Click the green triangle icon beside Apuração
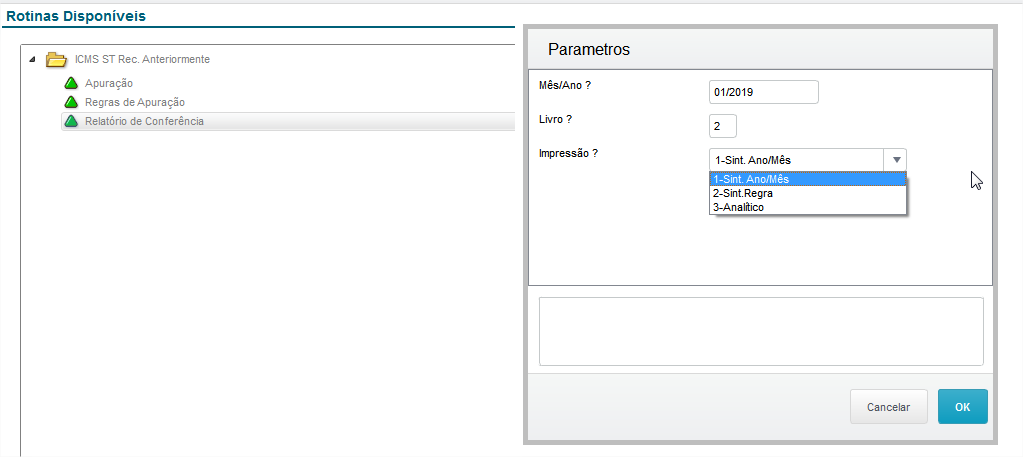Image resolution: width=1023 pixels, height=457 pixels. (71, 83)
